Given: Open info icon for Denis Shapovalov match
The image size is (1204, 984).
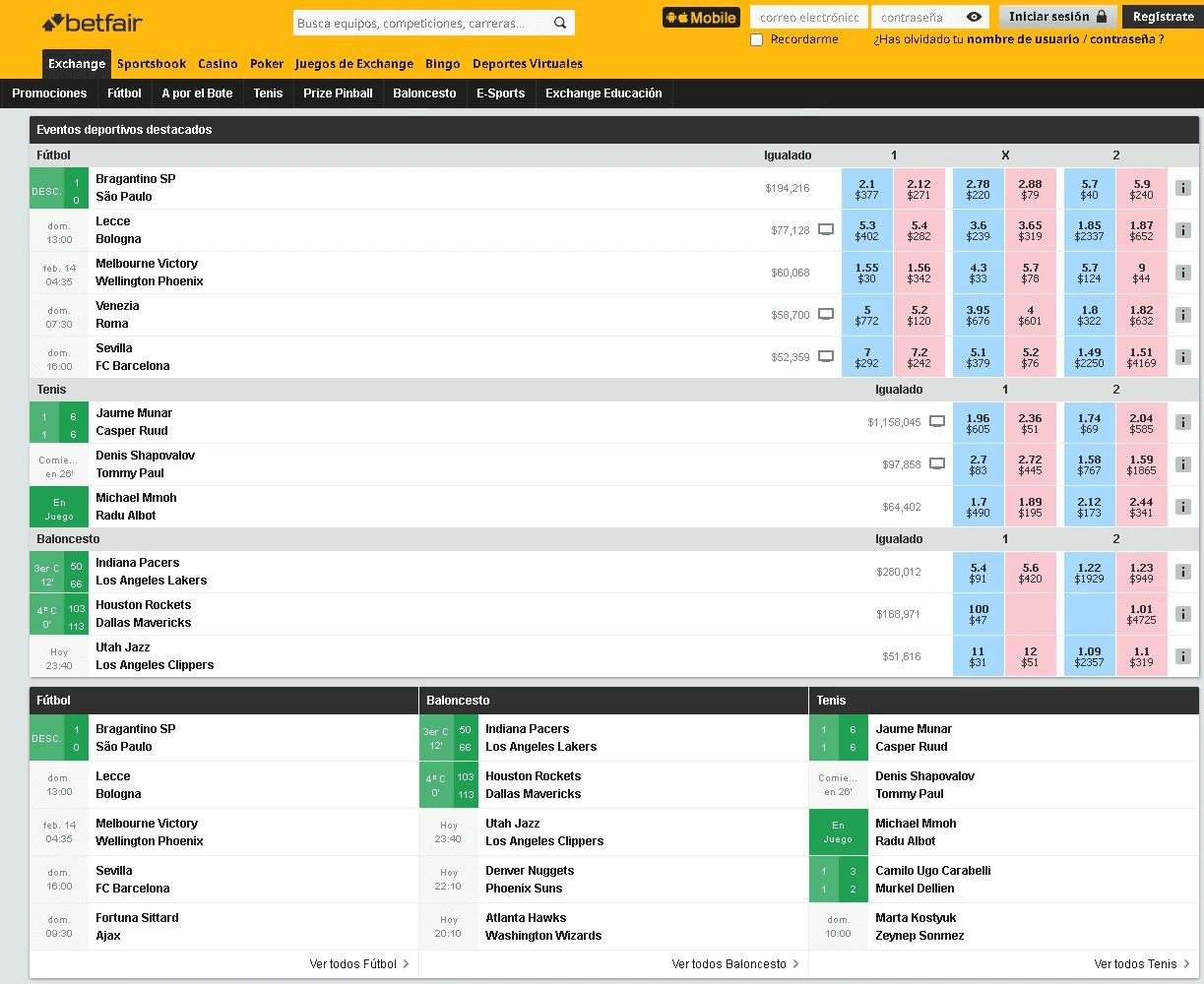Looking at the screenshot, I should pos(1182,464).
